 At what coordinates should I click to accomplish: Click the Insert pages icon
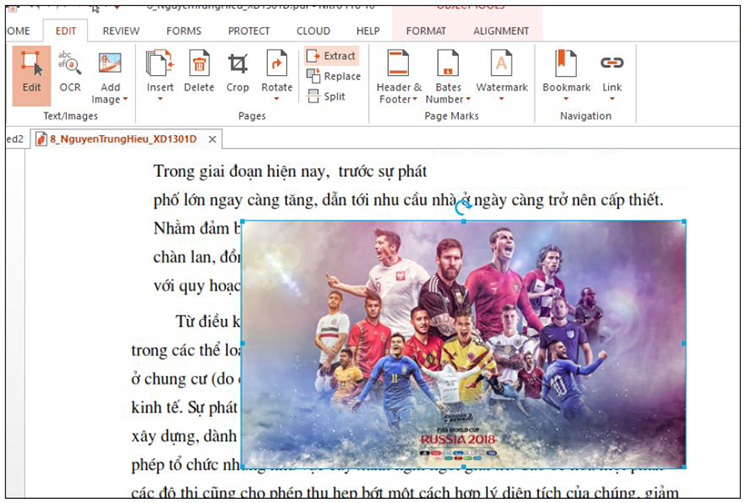coord(160,63)
